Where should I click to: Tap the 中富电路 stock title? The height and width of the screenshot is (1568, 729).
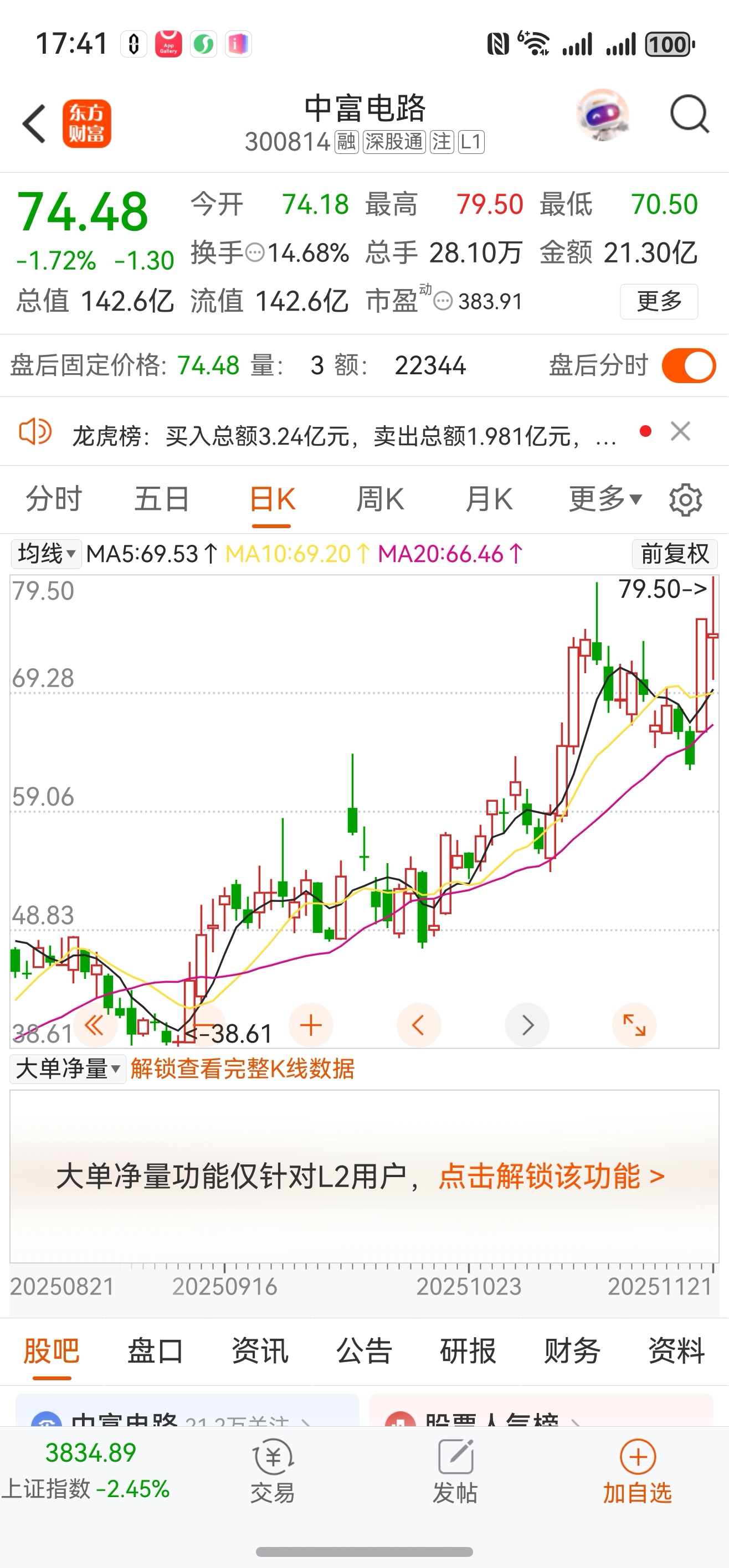click(365, 109)
